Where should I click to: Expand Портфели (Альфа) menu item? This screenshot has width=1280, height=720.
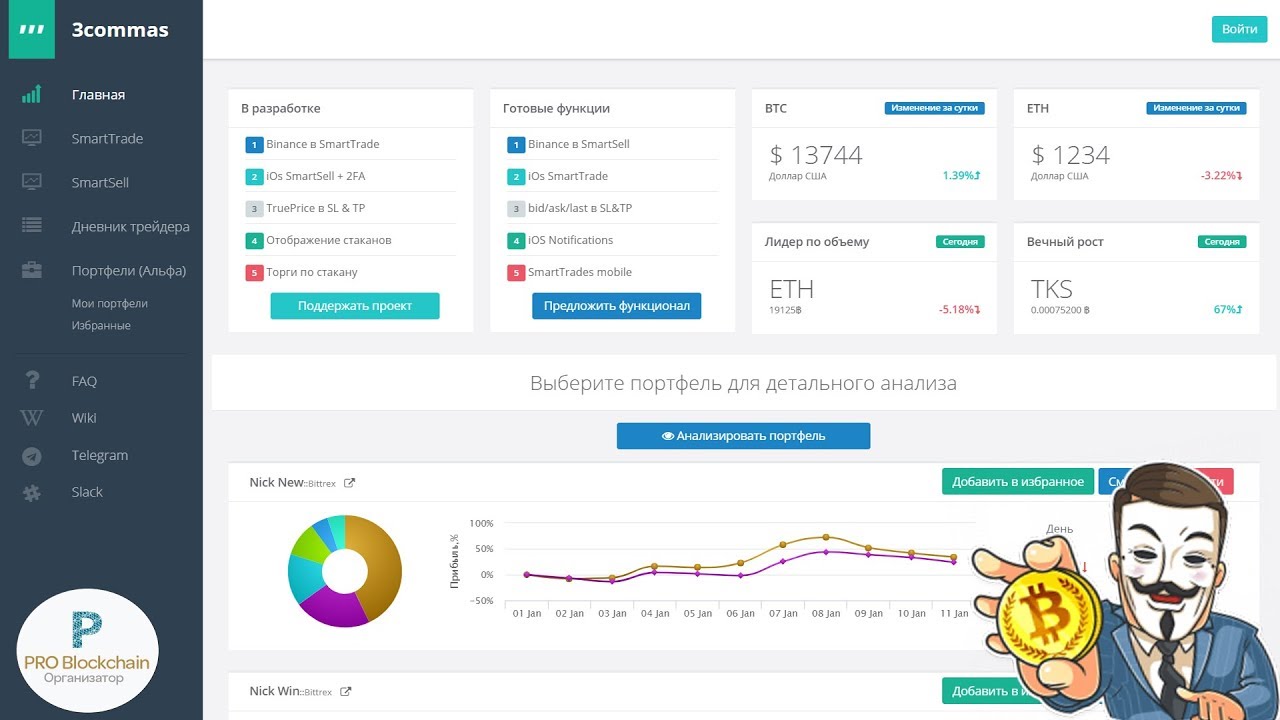pos(129,271)
